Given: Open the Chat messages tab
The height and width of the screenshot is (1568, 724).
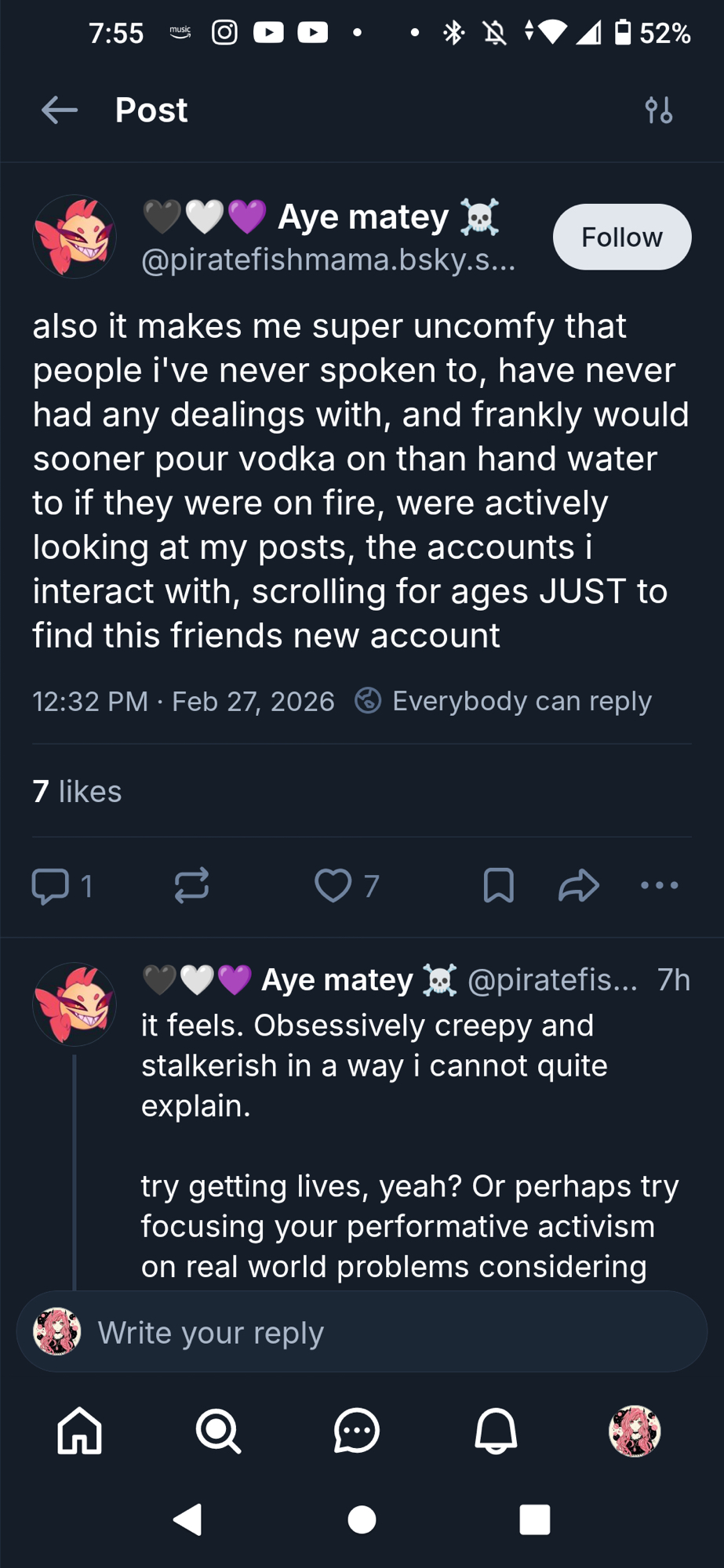Looking at the screenshot, I should (x=357, y=1431).
